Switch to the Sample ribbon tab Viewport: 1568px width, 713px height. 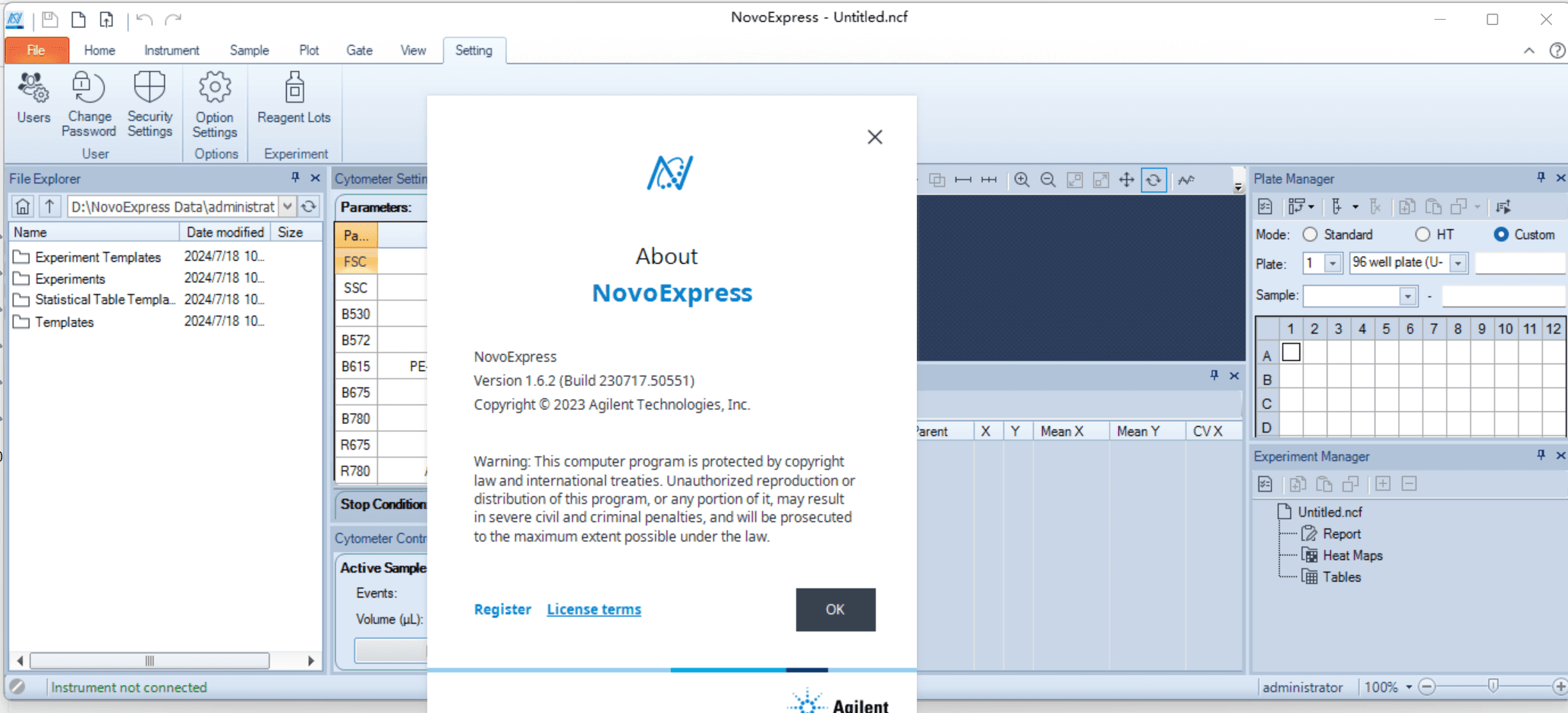coord(249,50)
